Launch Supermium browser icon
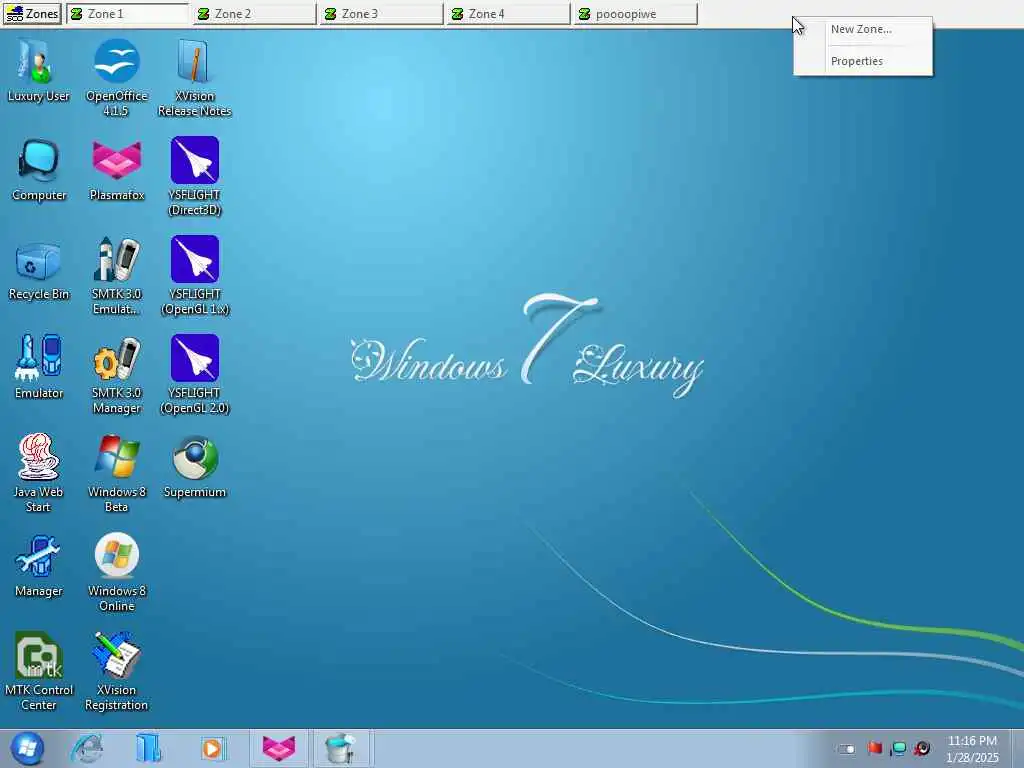Image resolution: width=1024 pixels, height=768 pixels. (195, 467)
